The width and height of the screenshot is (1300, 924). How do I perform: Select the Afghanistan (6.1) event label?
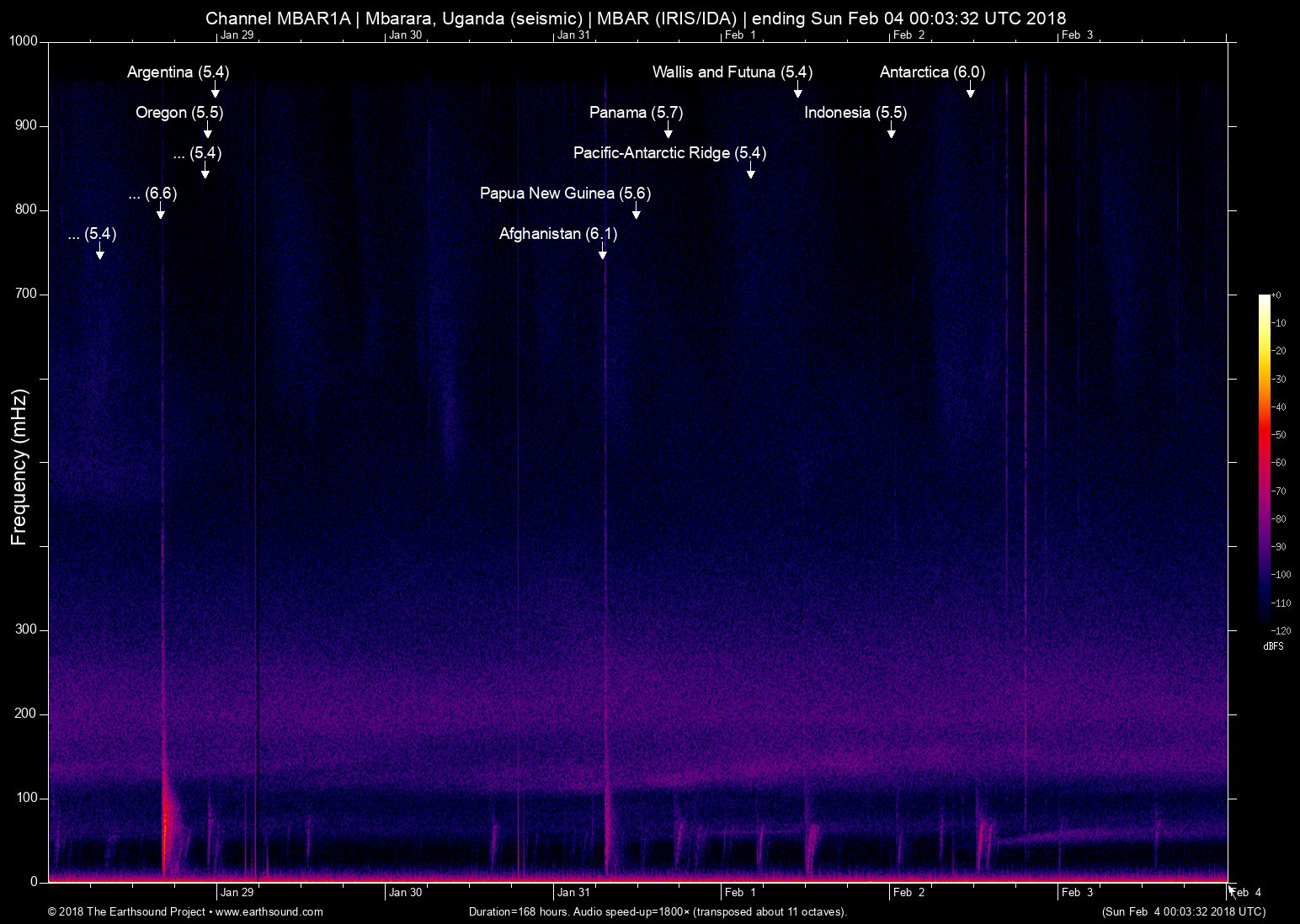click(x=557, y=234)
